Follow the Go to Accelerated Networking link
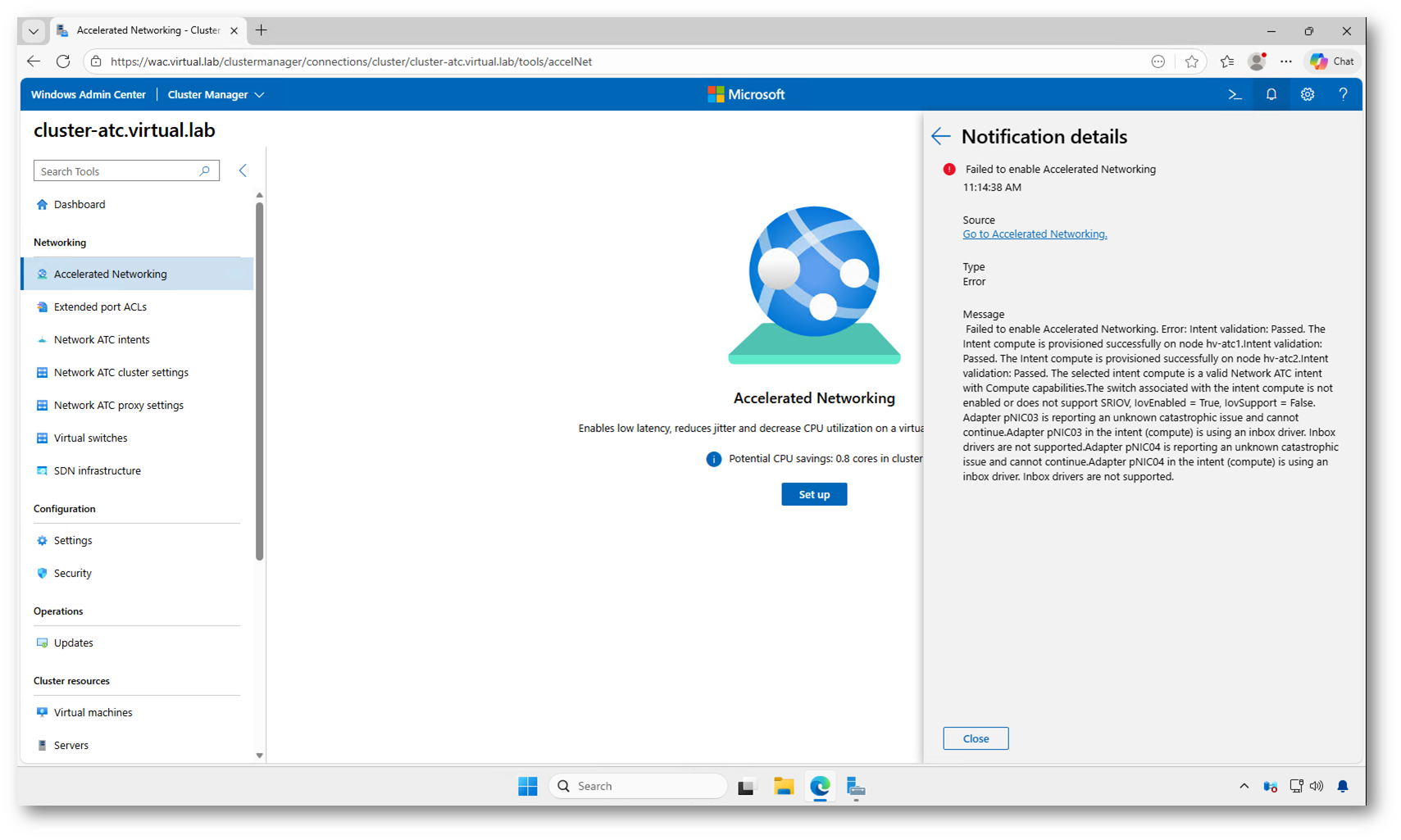 coord(1034,234)
